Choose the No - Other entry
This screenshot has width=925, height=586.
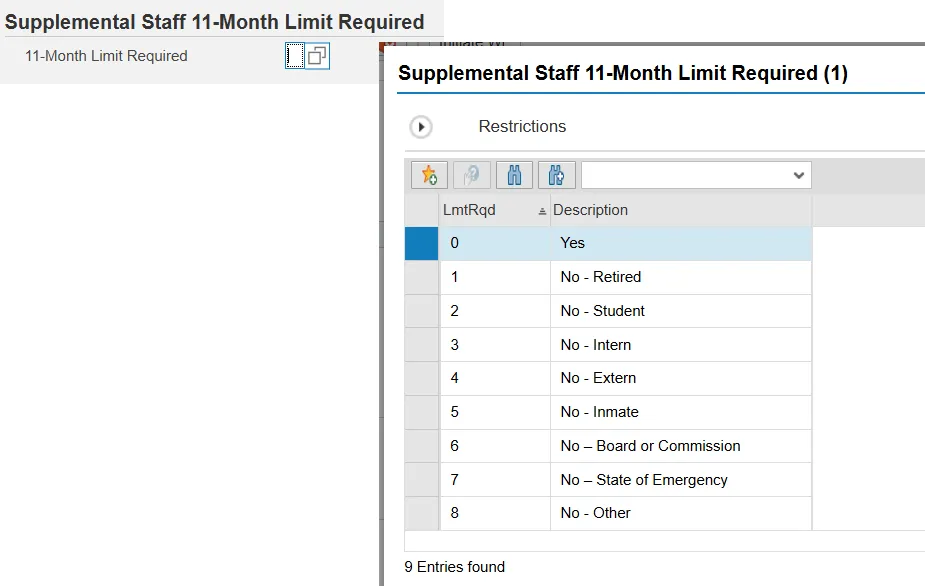[595, 513]
